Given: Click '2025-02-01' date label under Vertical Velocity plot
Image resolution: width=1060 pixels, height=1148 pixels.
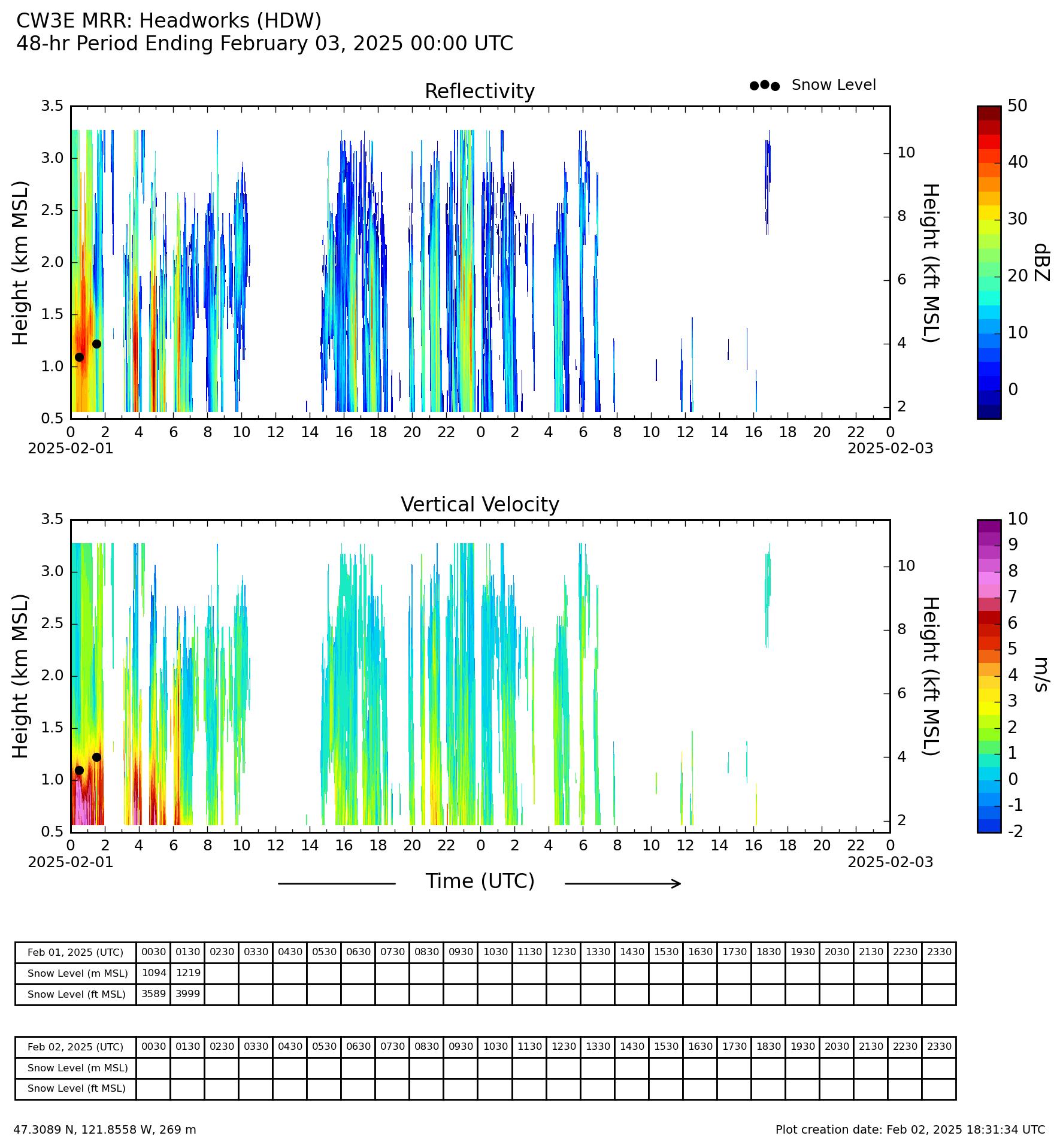Looking at the screenshot, I should (71, 862).
